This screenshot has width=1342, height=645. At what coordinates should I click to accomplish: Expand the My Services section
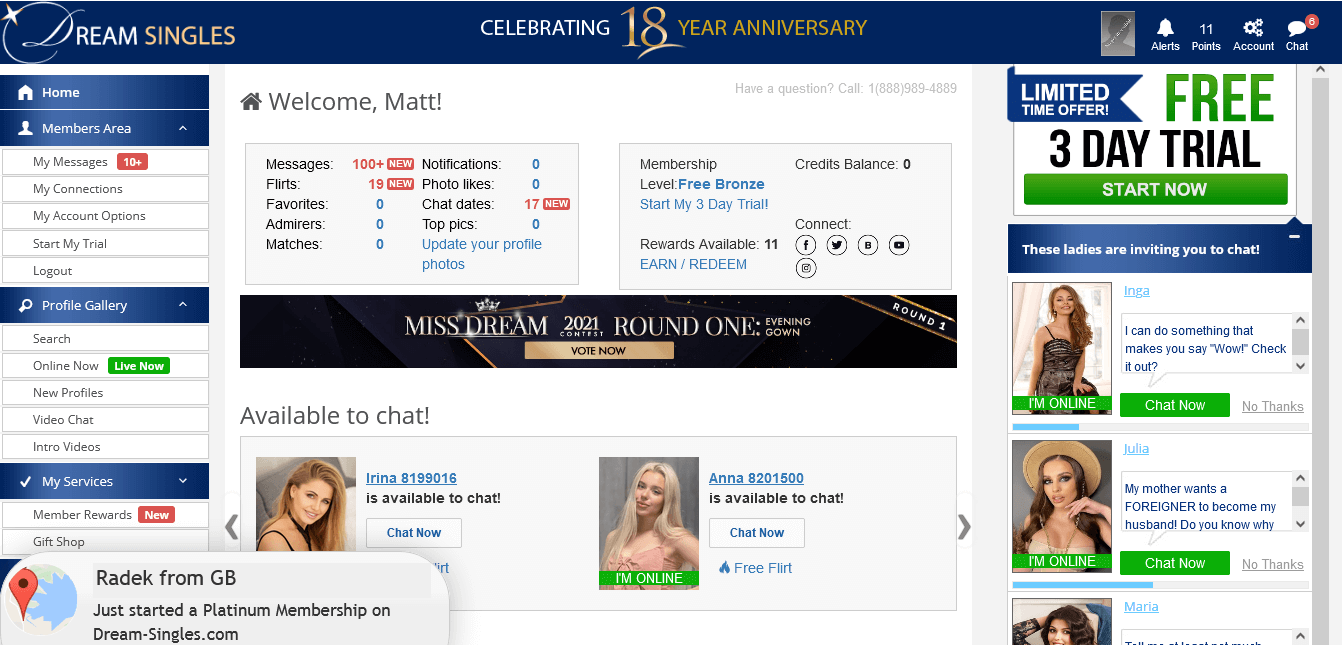point(183,481)
